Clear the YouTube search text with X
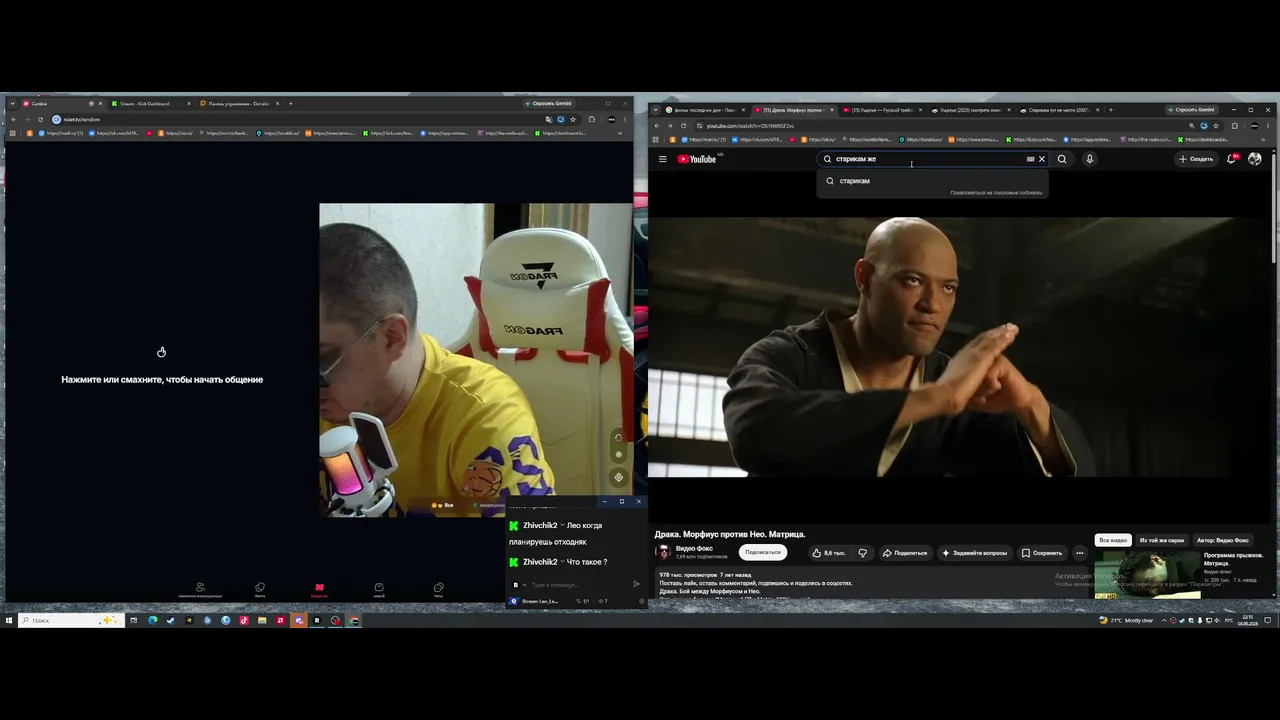 [x=1041, y=159]
